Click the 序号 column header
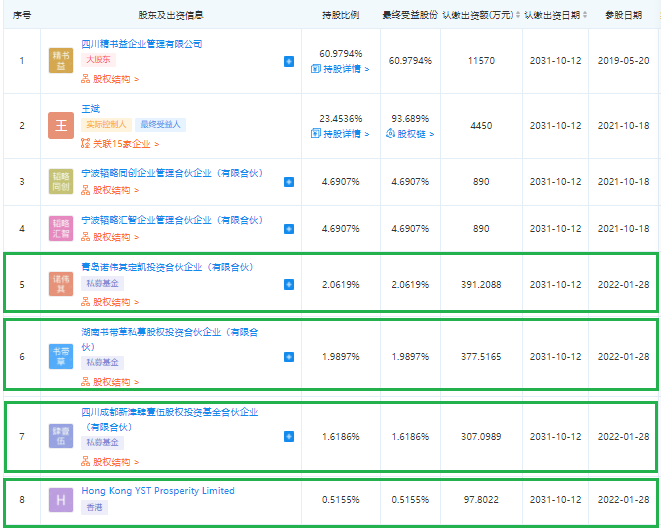 22,15
